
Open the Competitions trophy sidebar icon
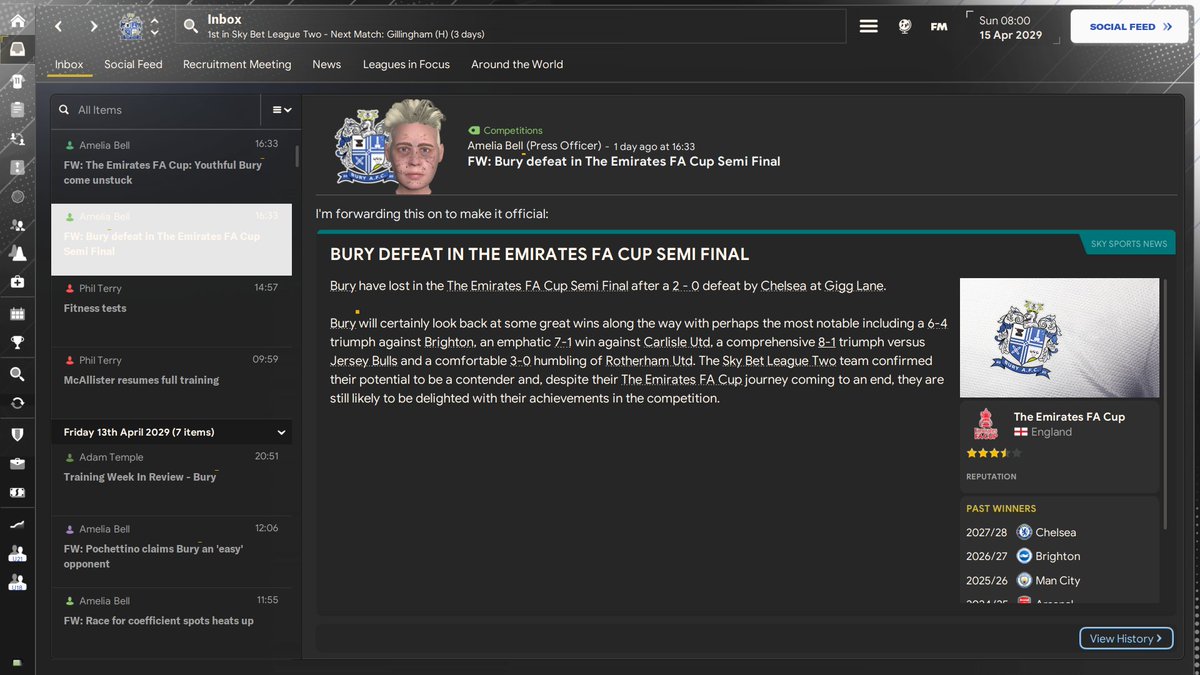pyautogui.click(x=17, y=342)
